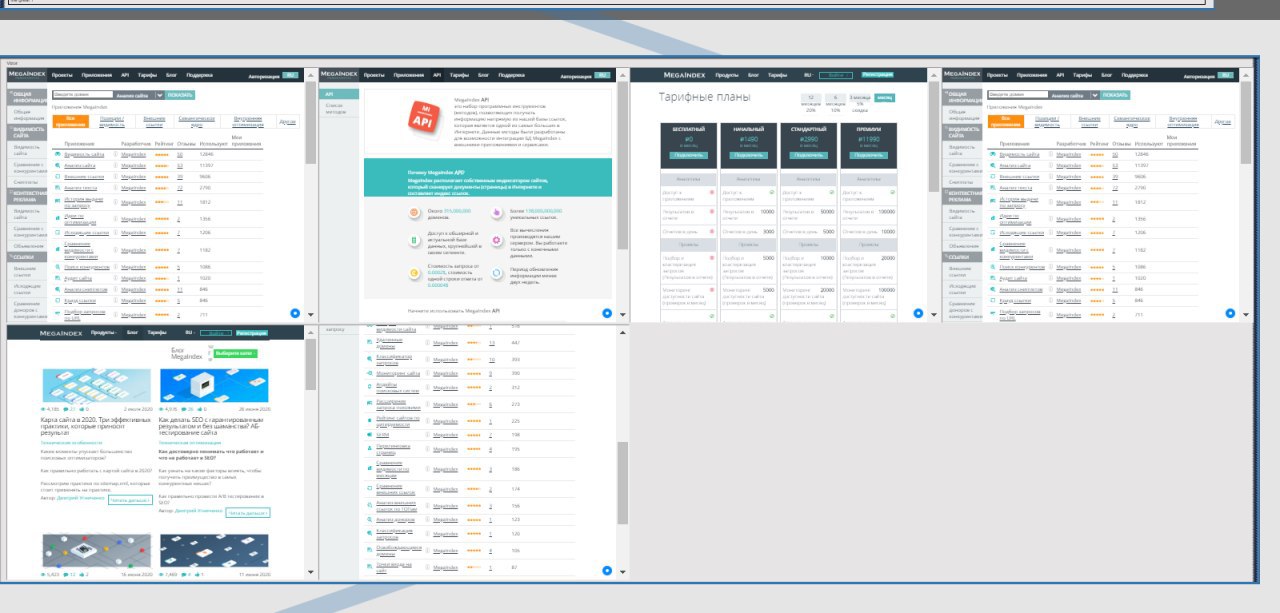The width and height of the screenshot is (1280, 613).
Task: Collapse Контекстная реклама section in the apps tile beside tariff plans
Action: pyautogui.click(x=963, y=196)
